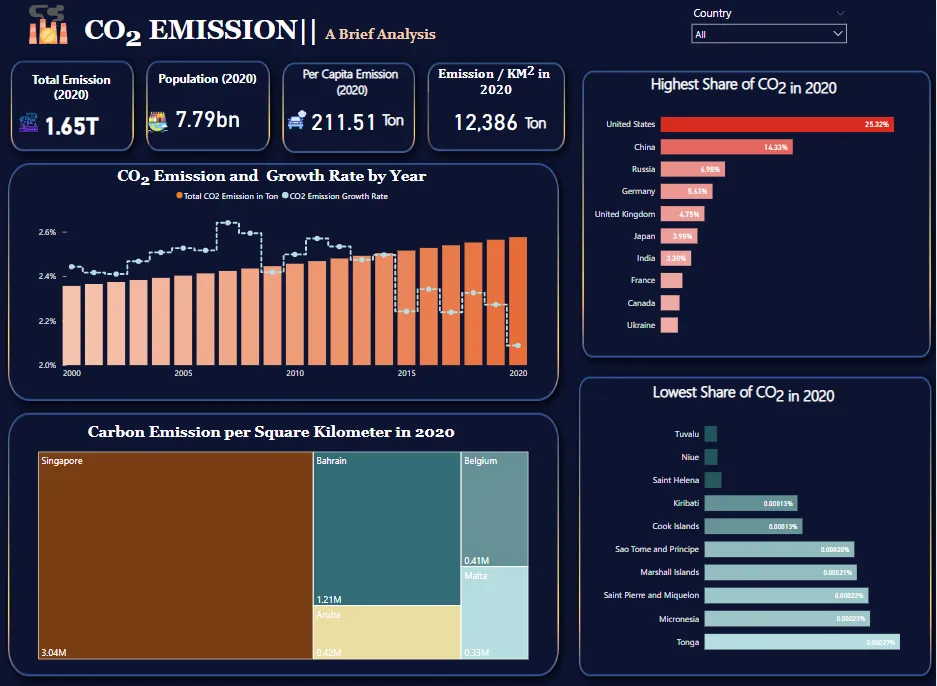Click the Lowest Share of CO2 in 2020 title
This screenshot has height=686, width=937.
coord(743,394)
